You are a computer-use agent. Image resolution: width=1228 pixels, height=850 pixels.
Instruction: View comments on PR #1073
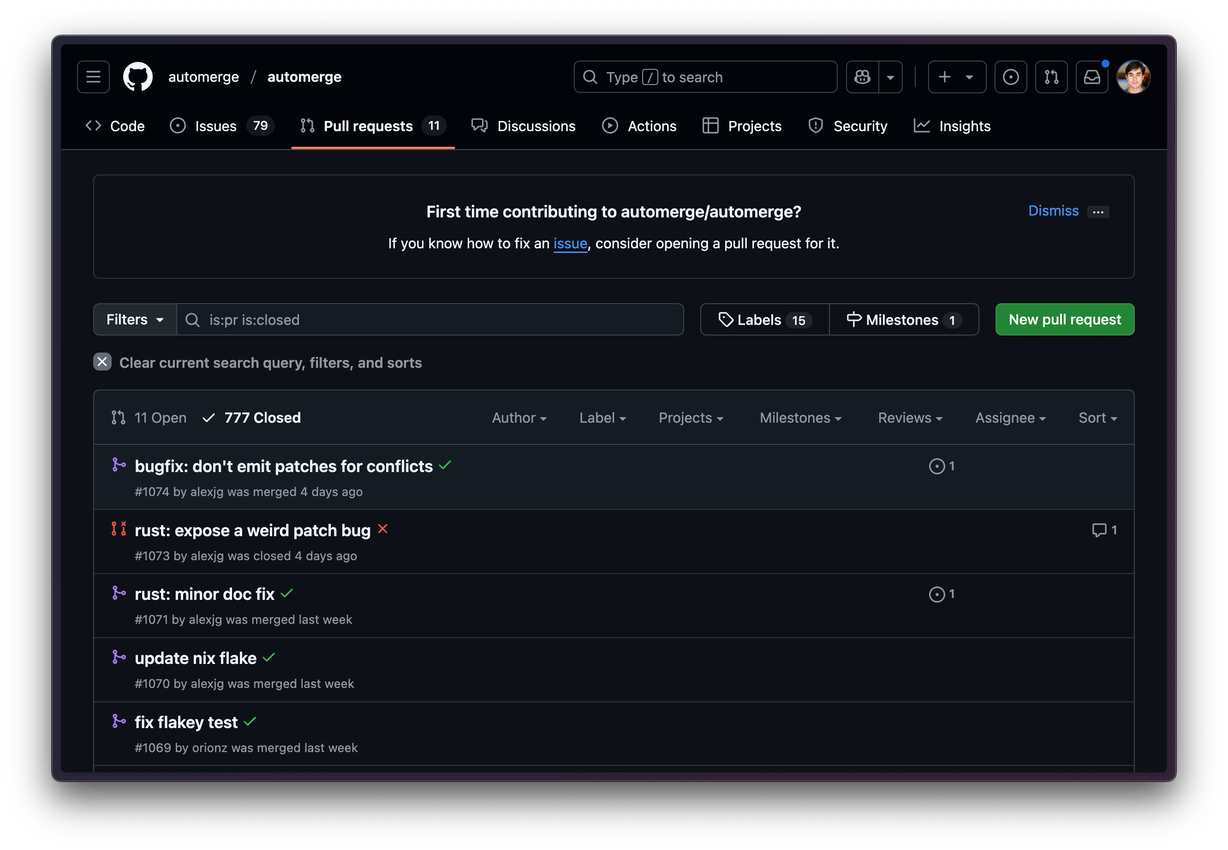(x=1104, y=530)
